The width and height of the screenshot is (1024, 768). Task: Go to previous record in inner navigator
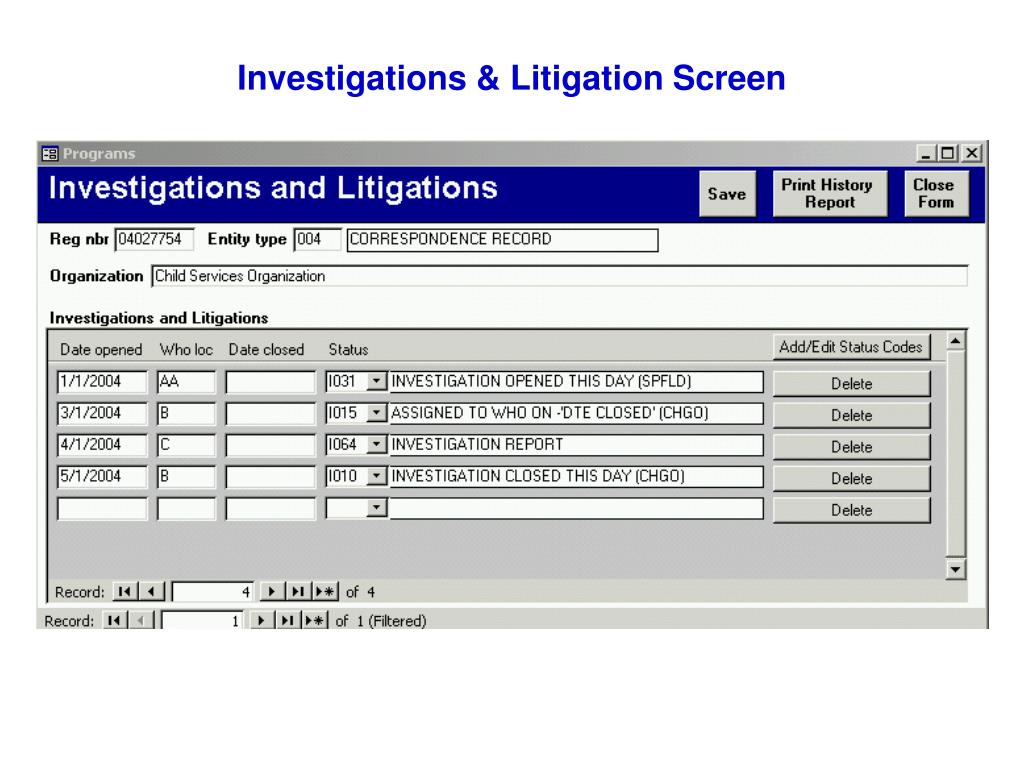(151, 592)
